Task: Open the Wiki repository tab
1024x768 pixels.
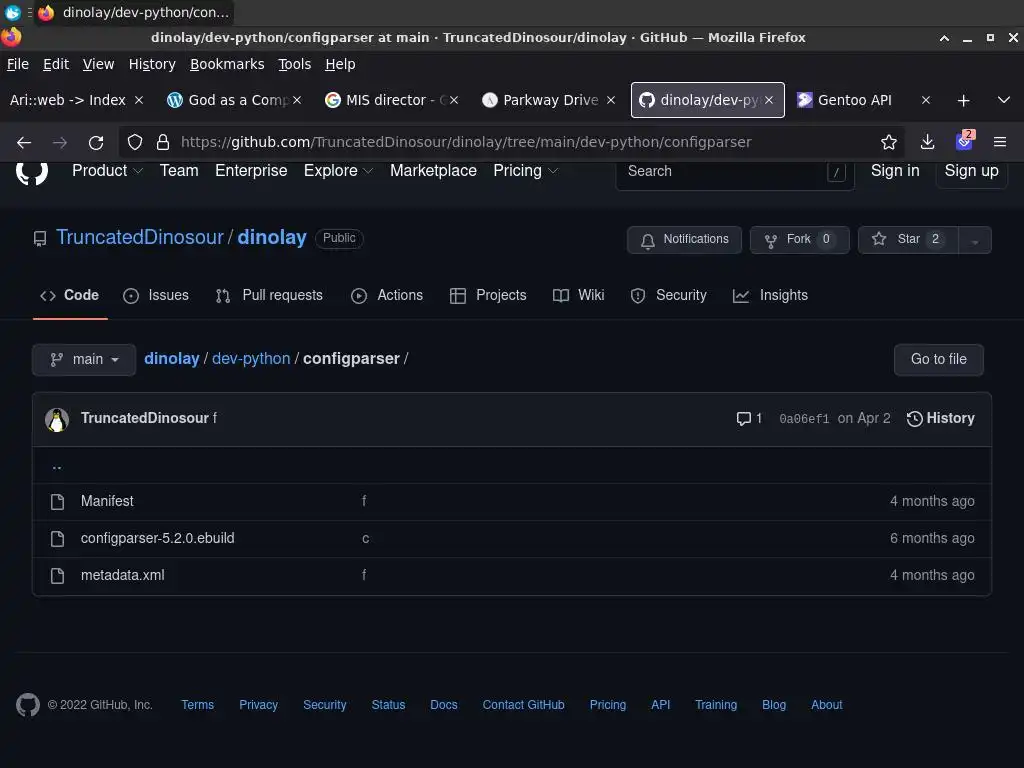Action: coord(579,295)
